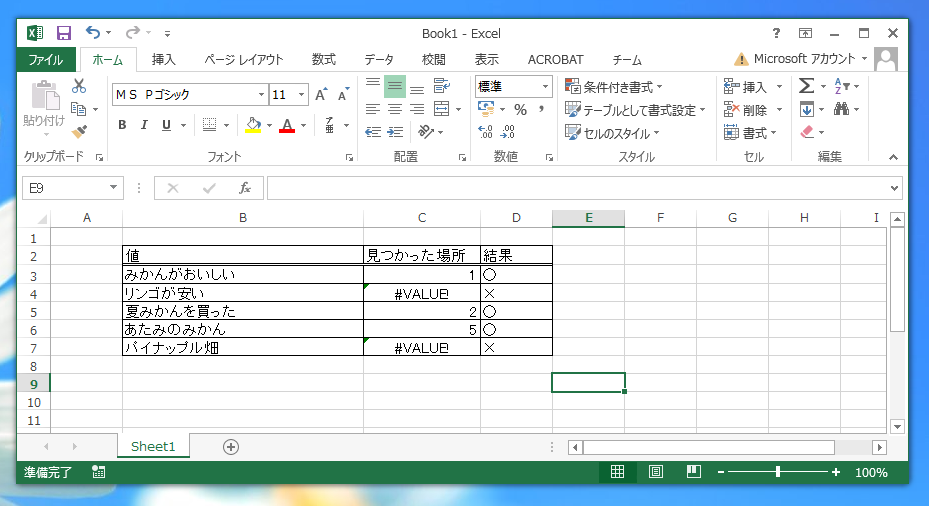Switch to the ページ レイアウト tab
The height and width of the screenshot is (506, 929).
tap(244, 60)
